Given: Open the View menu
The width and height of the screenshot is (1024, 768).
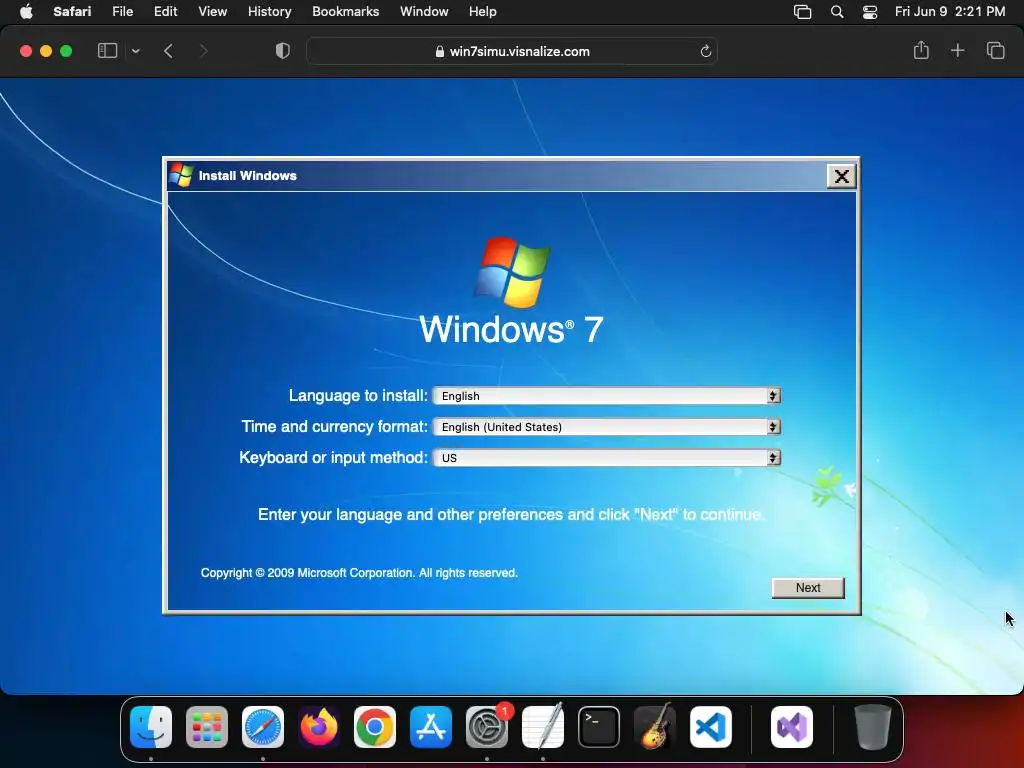Looking at the screenshot, I should (212, 11).
